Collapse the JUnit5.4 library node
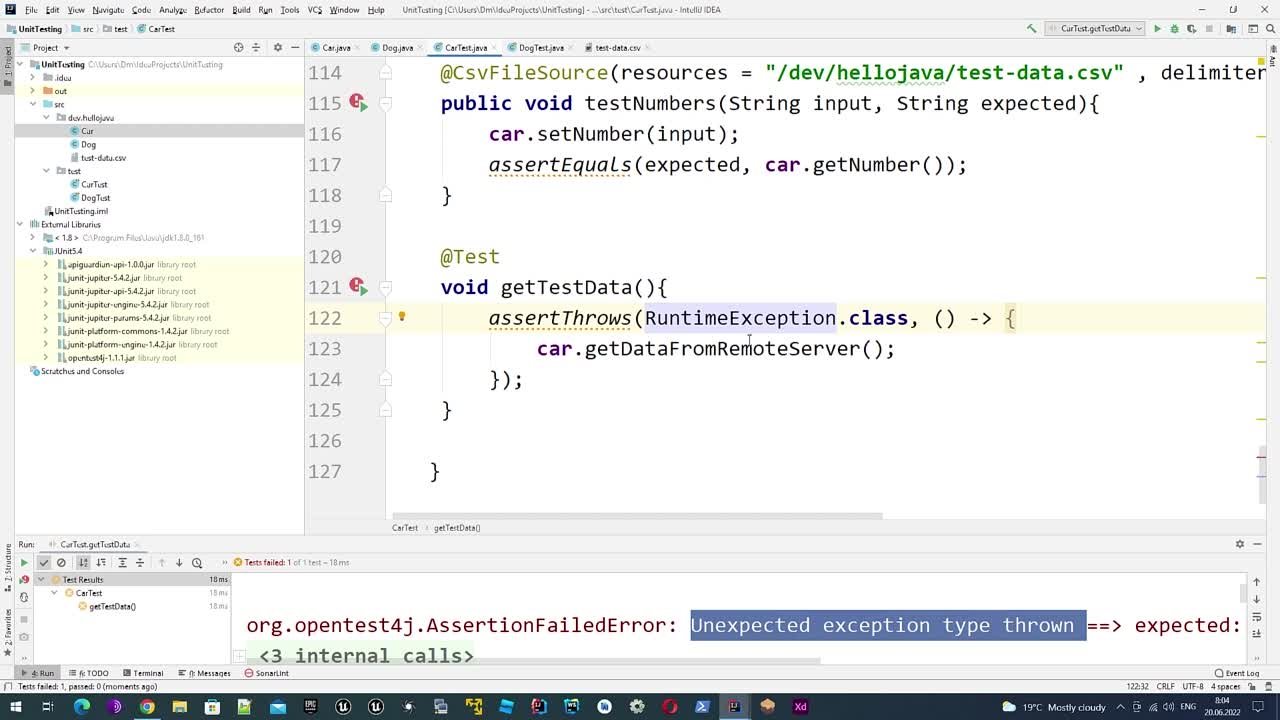This screenshot has height=720, width=1280. (x=33, y=251)
